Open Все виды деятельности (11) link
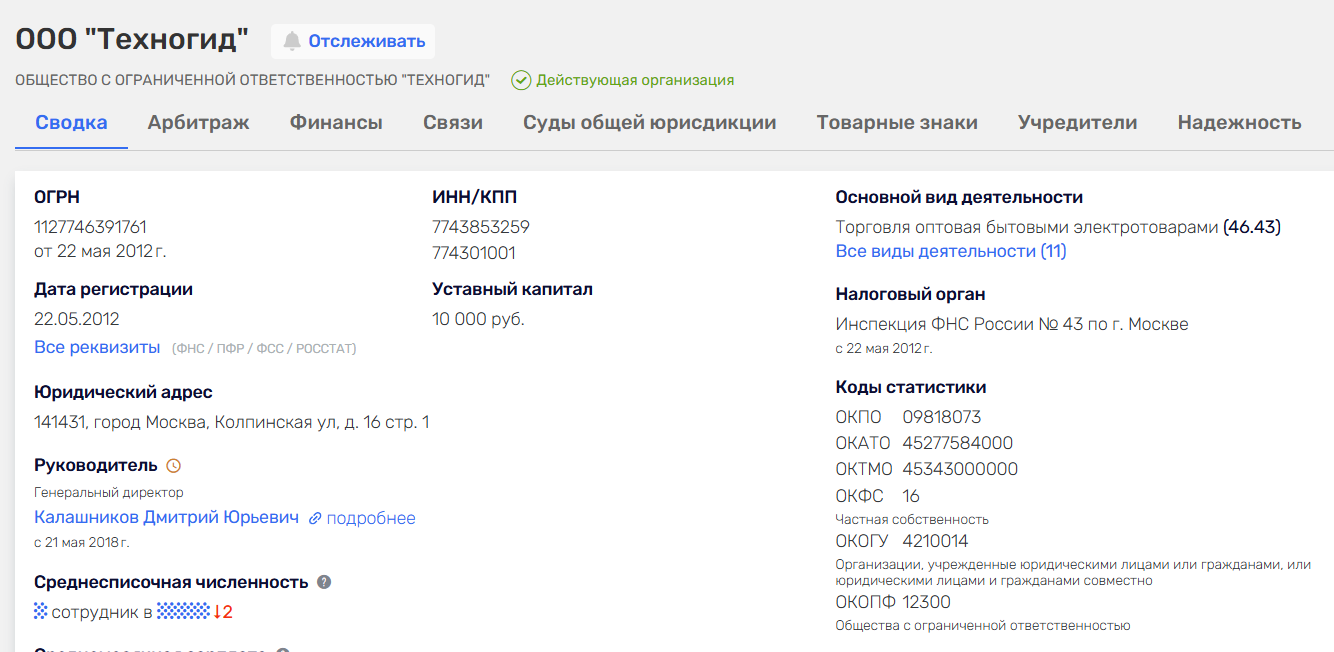This screenshot has height=652, width=1334. 951,251
